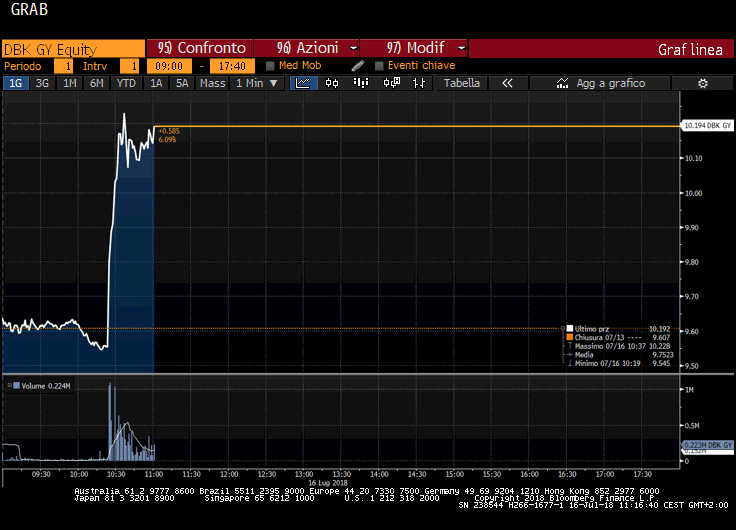The width and height of the screenshot is (736, 530).
Task: Select the line chart type icon
Action: coord(303,83)
